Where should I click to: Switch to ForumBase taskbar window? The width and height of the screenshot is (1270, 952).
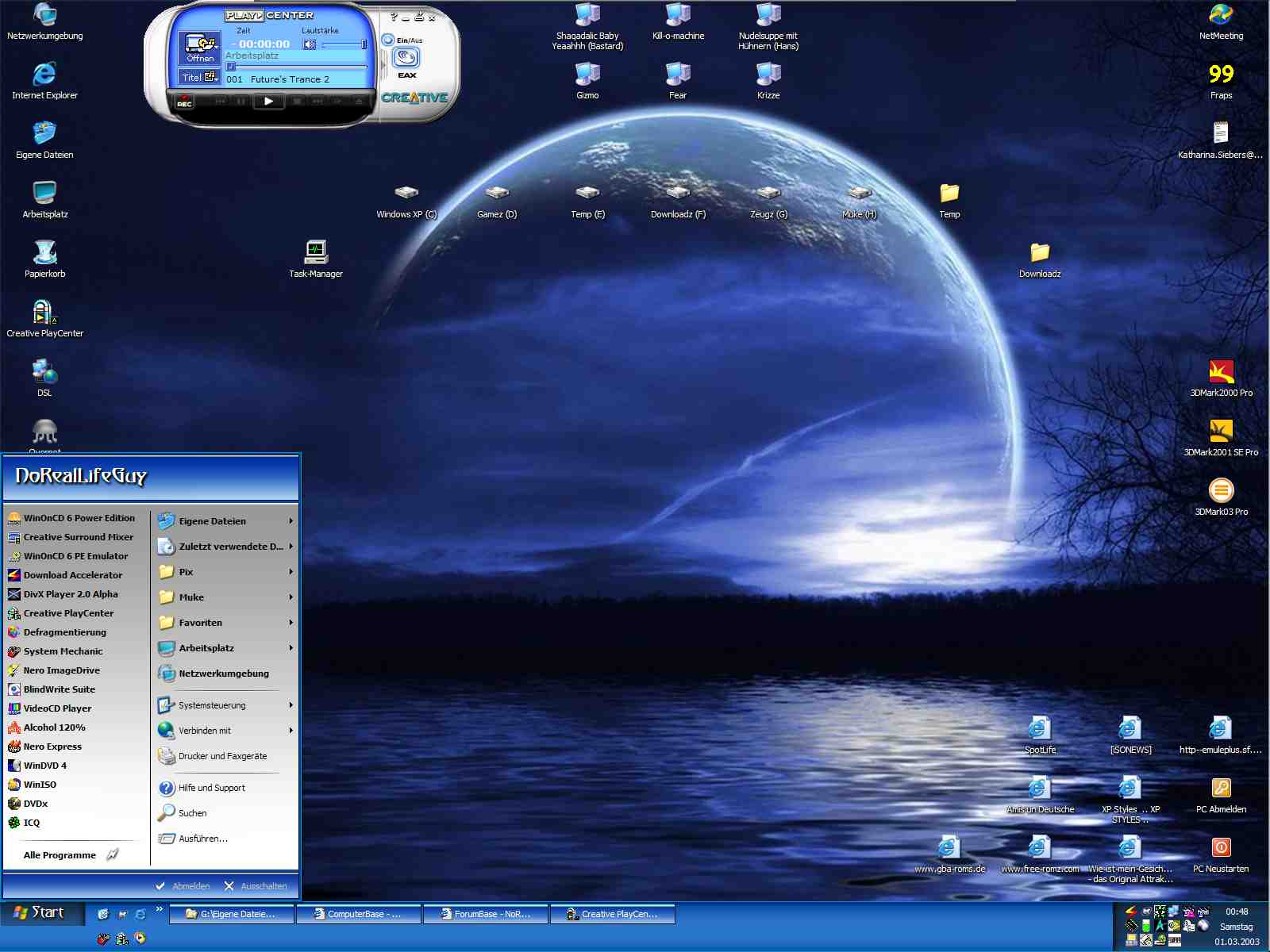coord(486,914)
